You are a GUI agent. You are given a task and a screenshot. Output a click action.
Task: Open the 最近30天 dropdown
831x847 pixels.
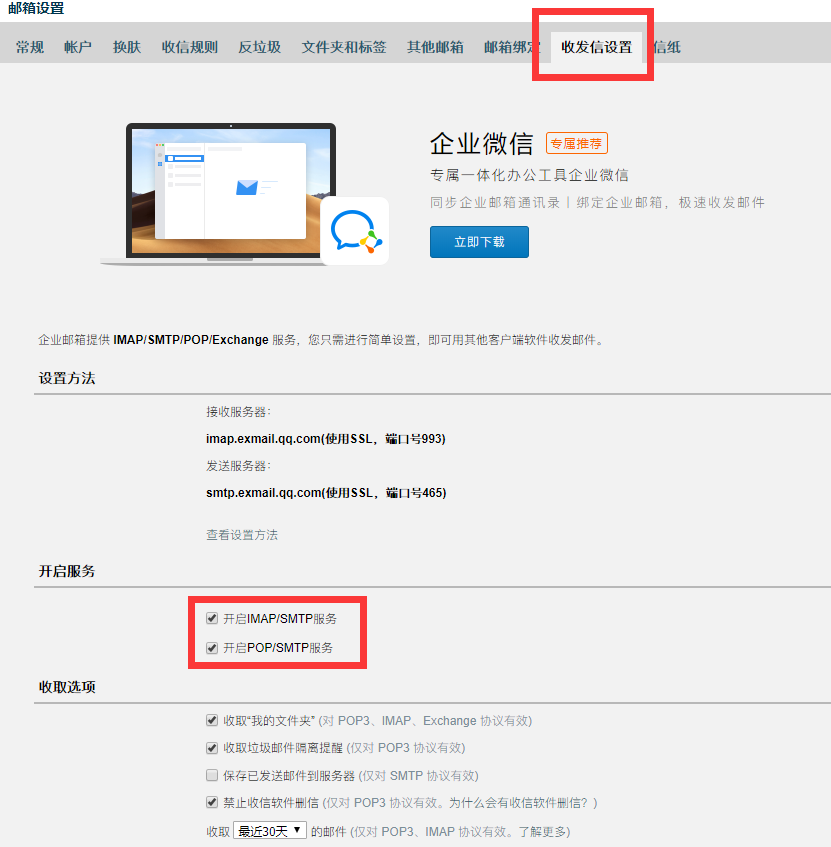coord(270,830)
